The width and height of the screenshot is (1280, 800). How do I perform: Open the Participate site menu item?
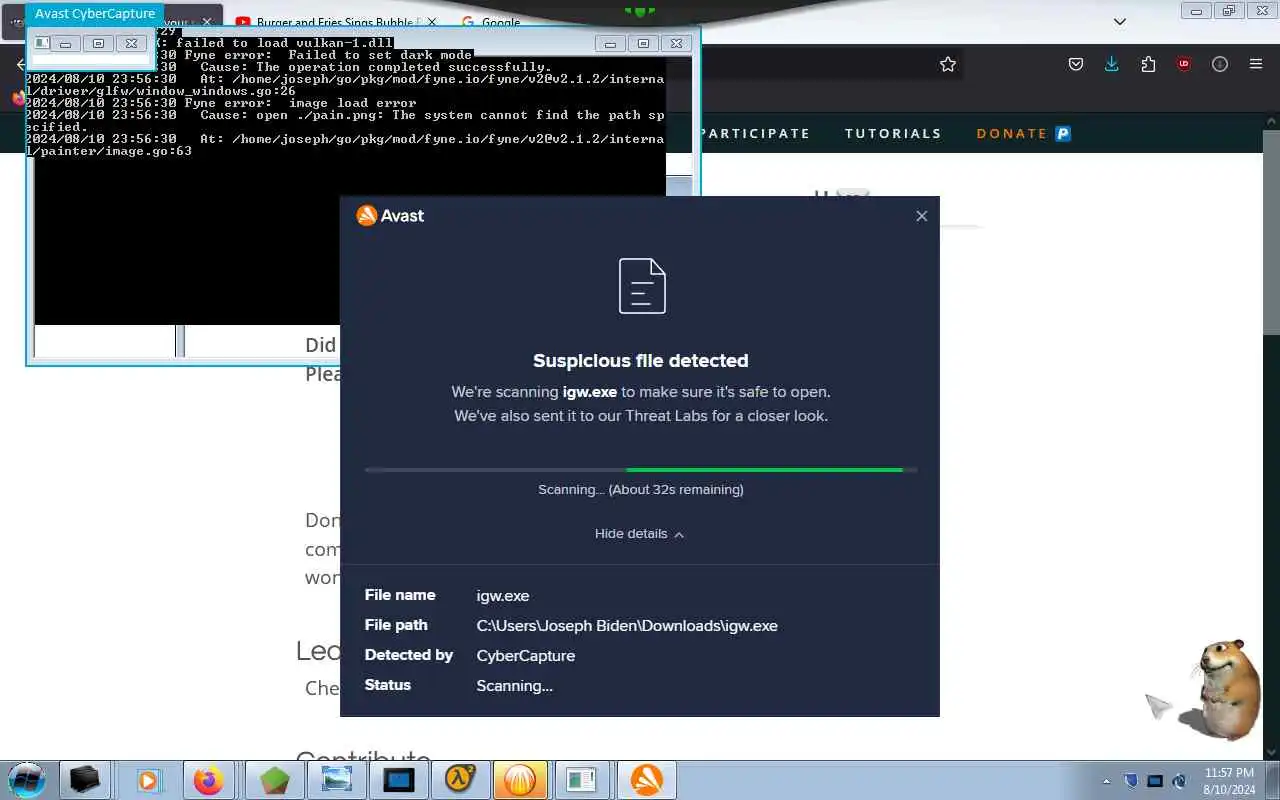click(x=755, y=133)
